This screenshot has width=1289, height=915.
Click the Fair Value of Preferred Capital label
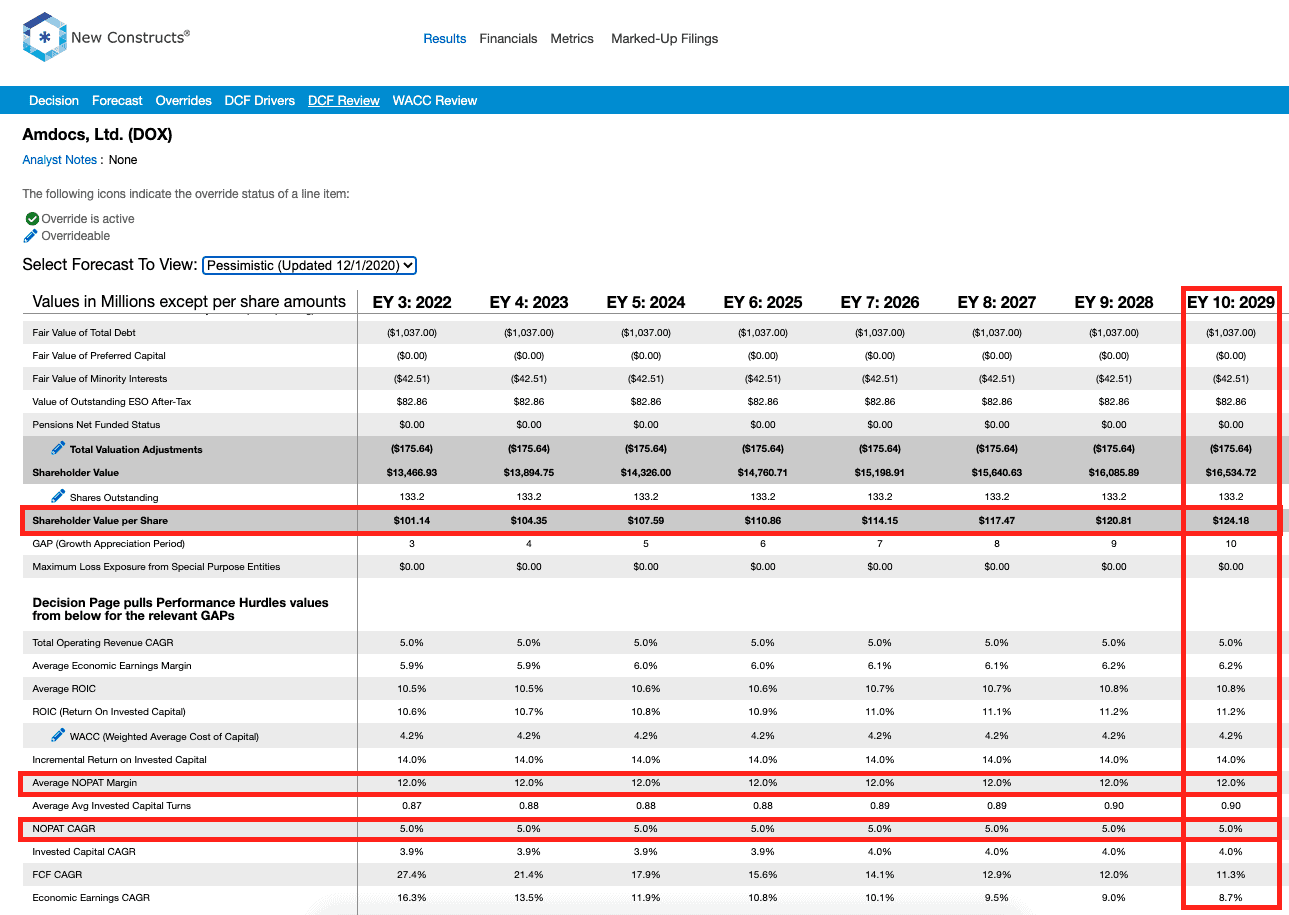(99, 356)
